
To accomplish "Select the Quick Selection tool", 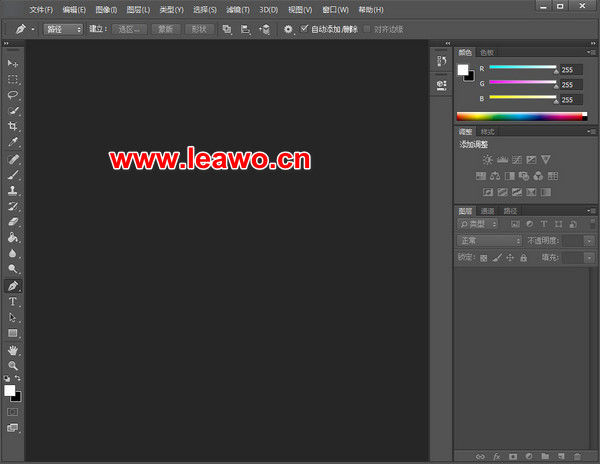I will tap(13, 111).
